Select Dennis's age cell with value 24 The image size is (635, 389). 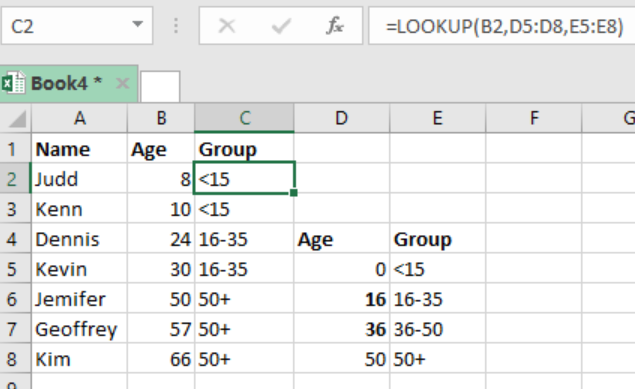(161, 239)
